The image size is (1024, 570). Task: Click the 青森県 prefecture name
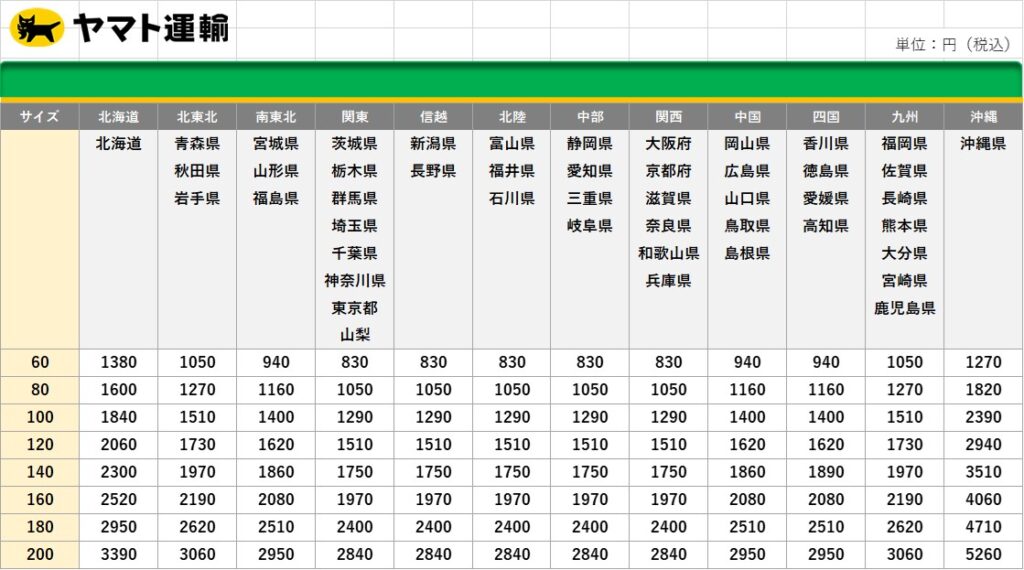(x=197, y=144)
